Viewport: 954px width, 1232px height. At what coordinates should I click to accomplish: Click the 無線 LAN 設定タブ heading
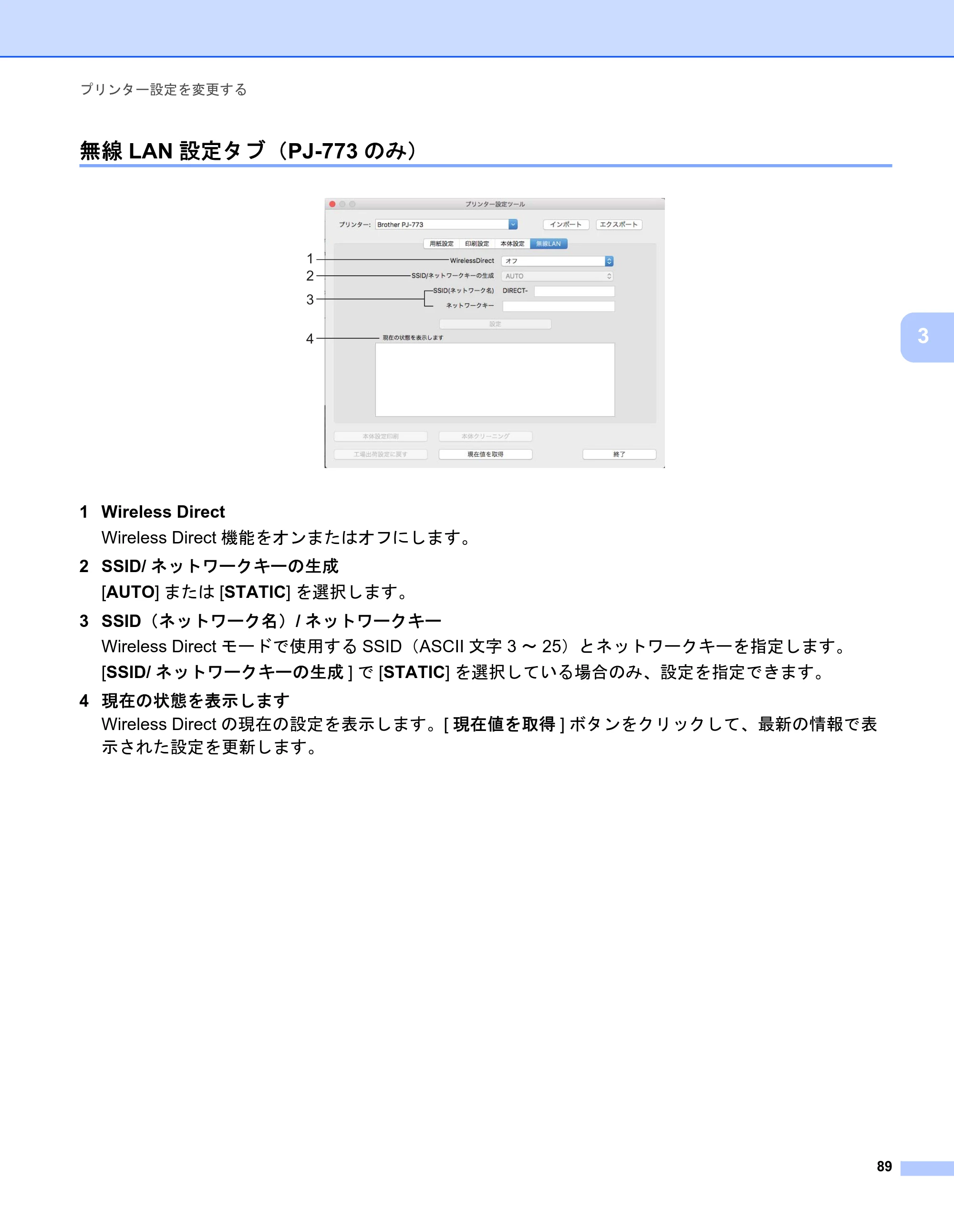249,151
